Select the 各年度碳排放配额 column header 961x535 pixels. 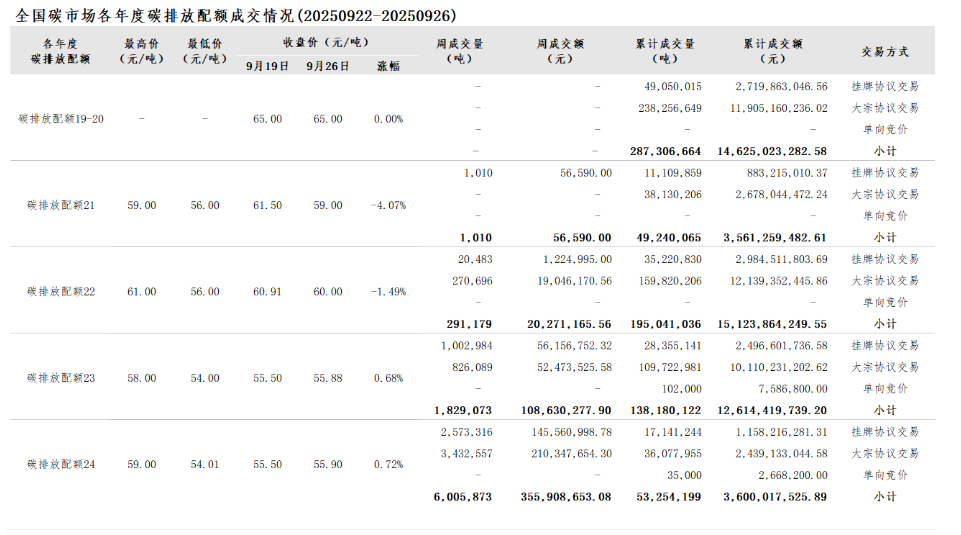coord(60,51)
